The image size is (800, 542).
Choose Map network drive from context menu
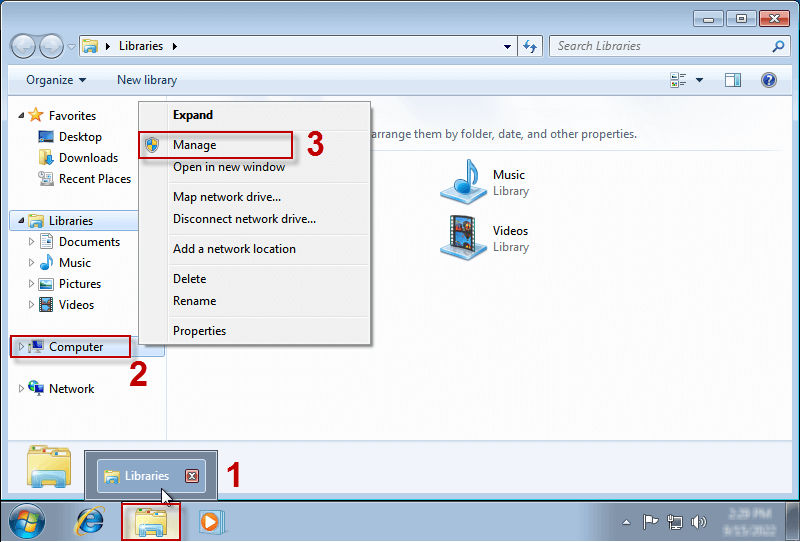pos(255,197)
